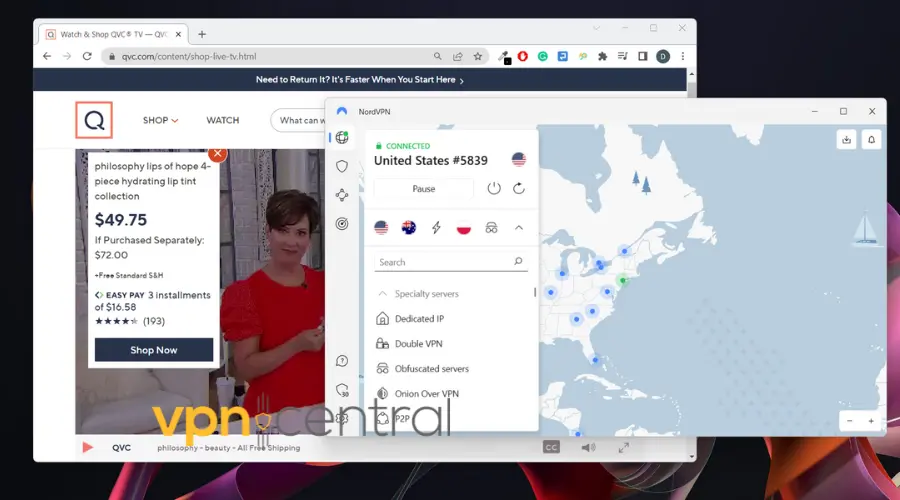Close the product overlay with orange X
Screen dimensions: 900x500
click(218, 153)
